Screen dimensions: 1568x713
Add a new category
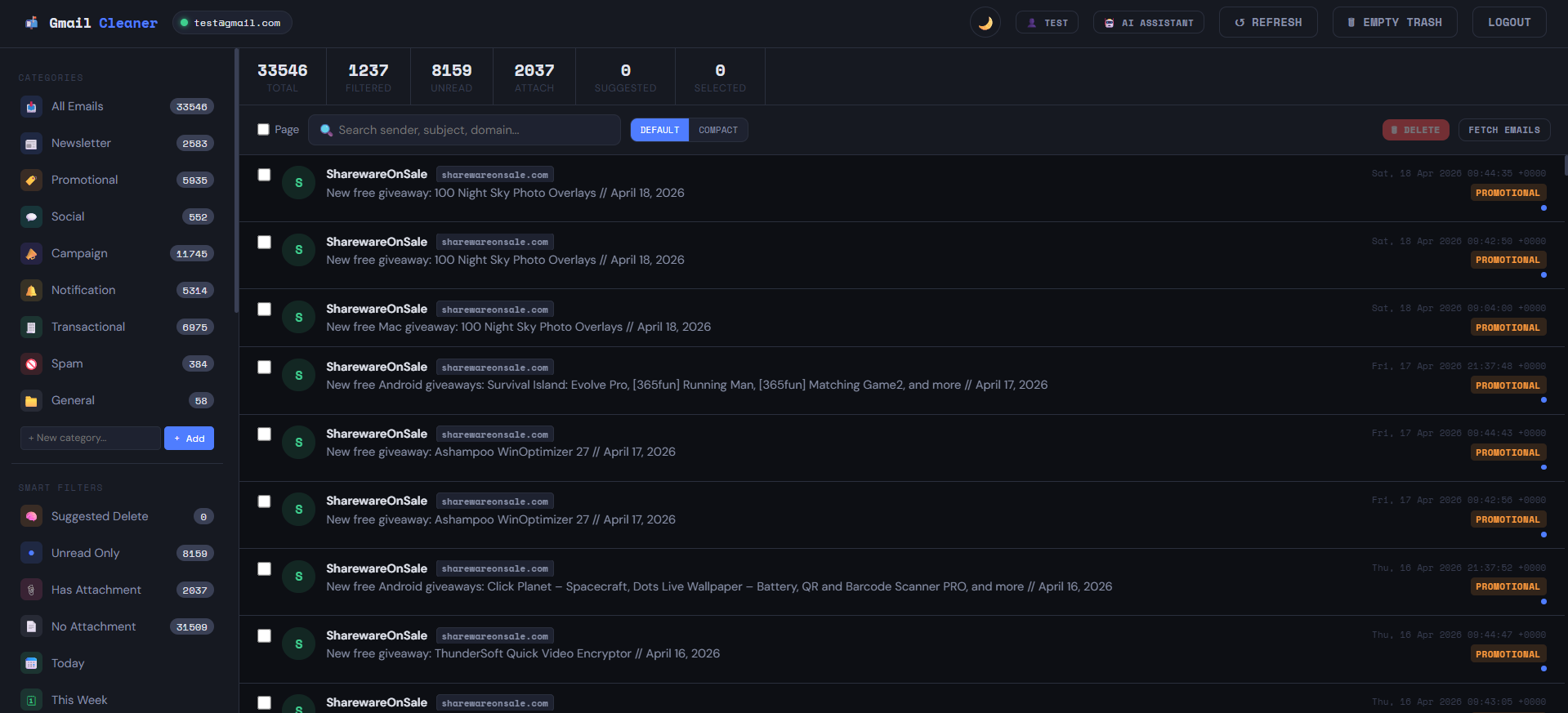[189, 439]
